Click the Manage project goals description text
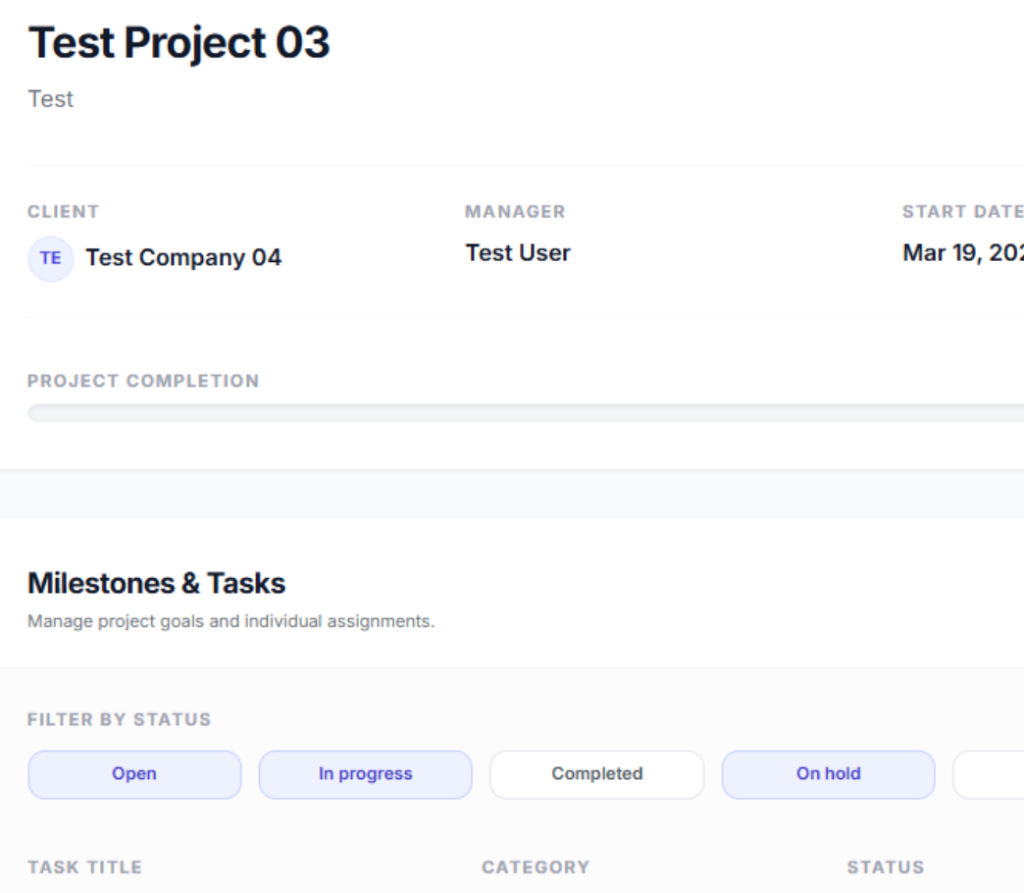This screenshot has height=893, width=1024. point(231,621)
